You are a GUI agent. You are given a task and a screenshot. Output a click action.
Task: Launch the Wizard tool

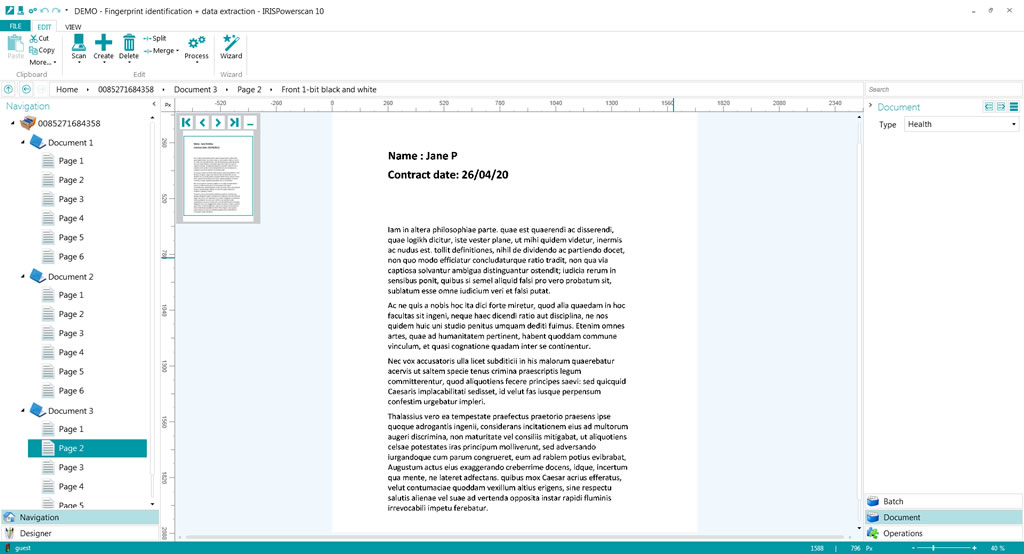tap(231, 43)
